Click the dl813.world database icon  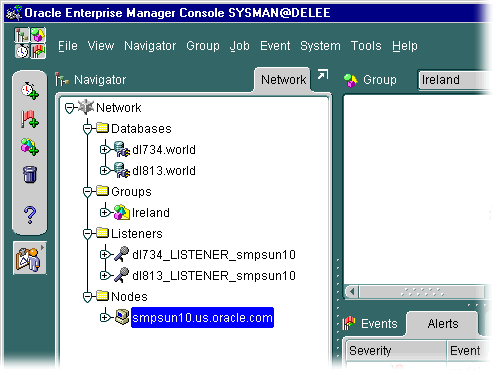click(x=122, y=170)
